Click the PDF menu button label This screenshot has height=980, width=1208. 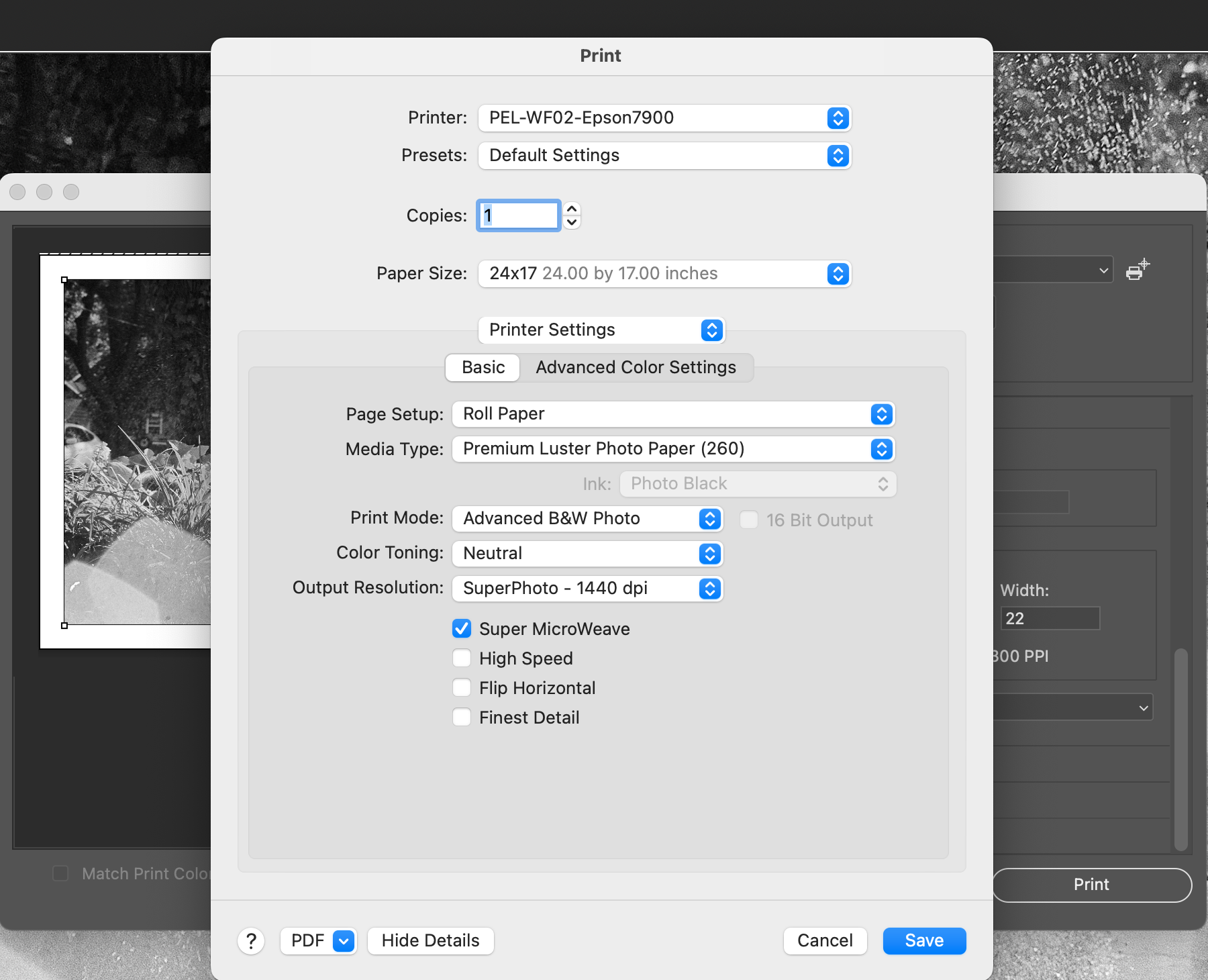click(307, 941)
